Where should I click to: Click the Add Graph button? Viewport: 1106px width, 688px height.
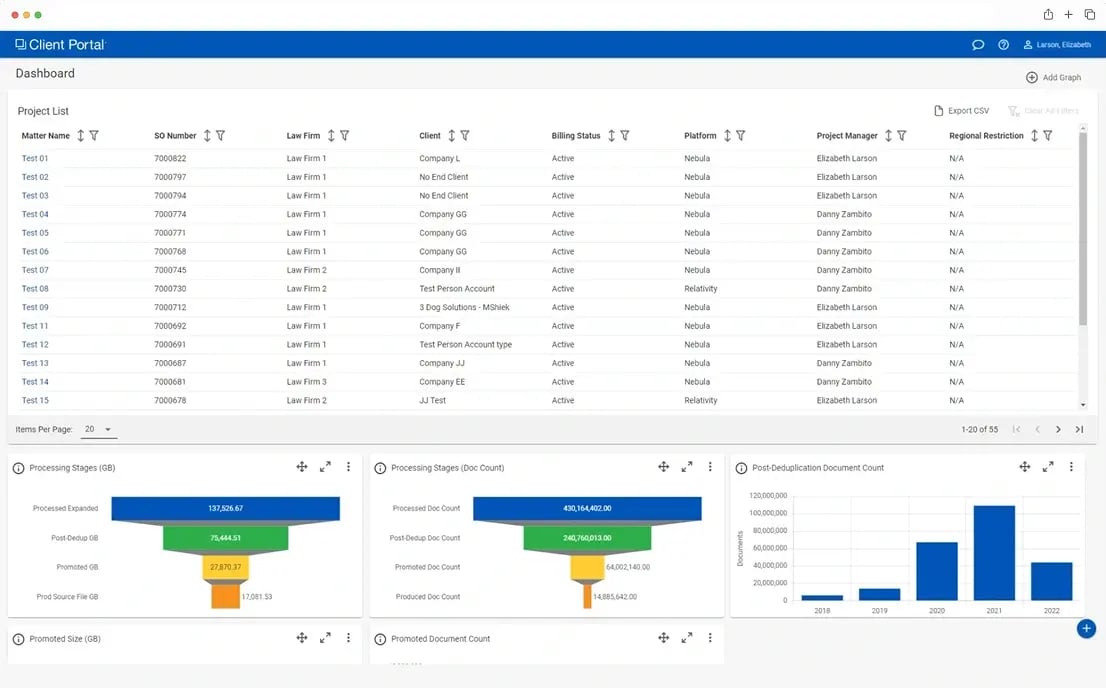coord(1052,77)
